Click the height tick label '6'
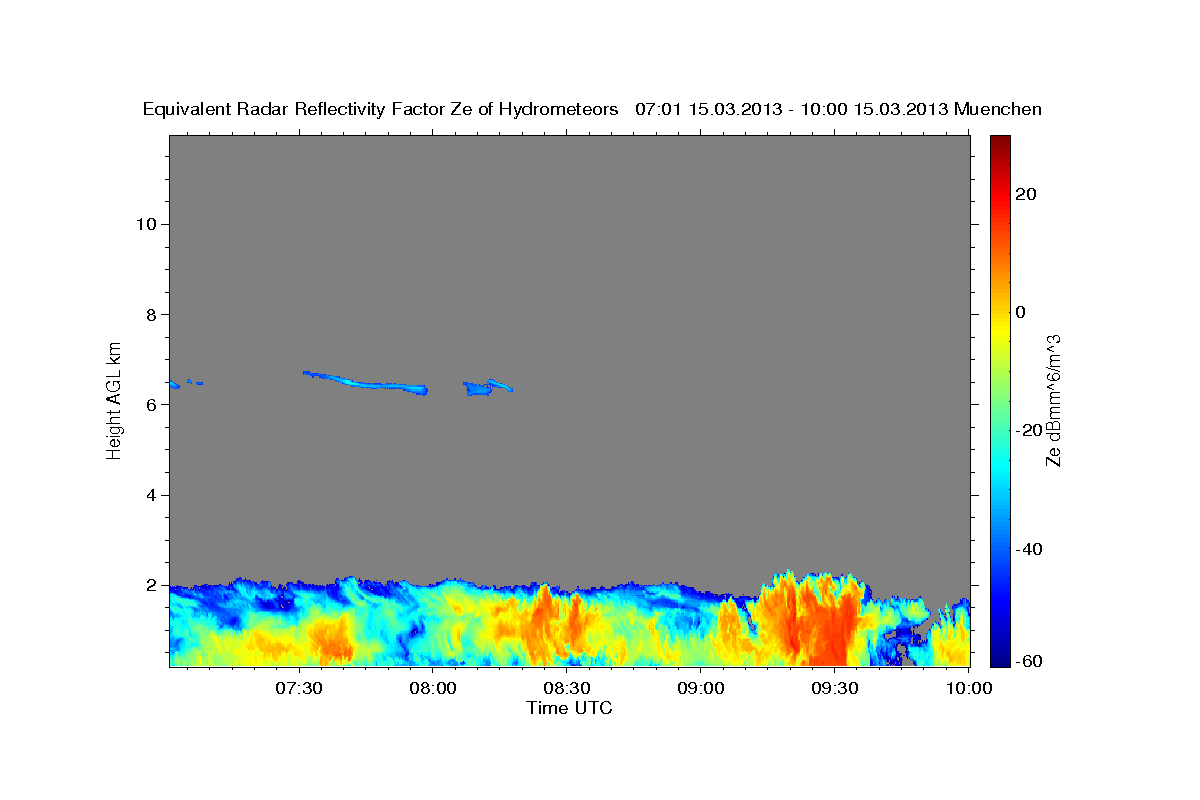Screen dimensions: 1200x800 coord(152,404)
